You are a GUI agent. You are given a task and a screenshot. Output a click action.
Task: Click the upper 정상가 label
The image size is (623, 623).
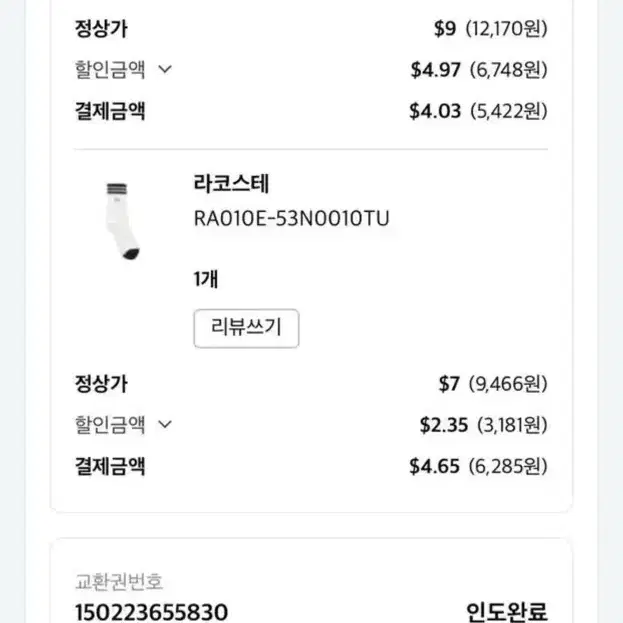point(101,29)
